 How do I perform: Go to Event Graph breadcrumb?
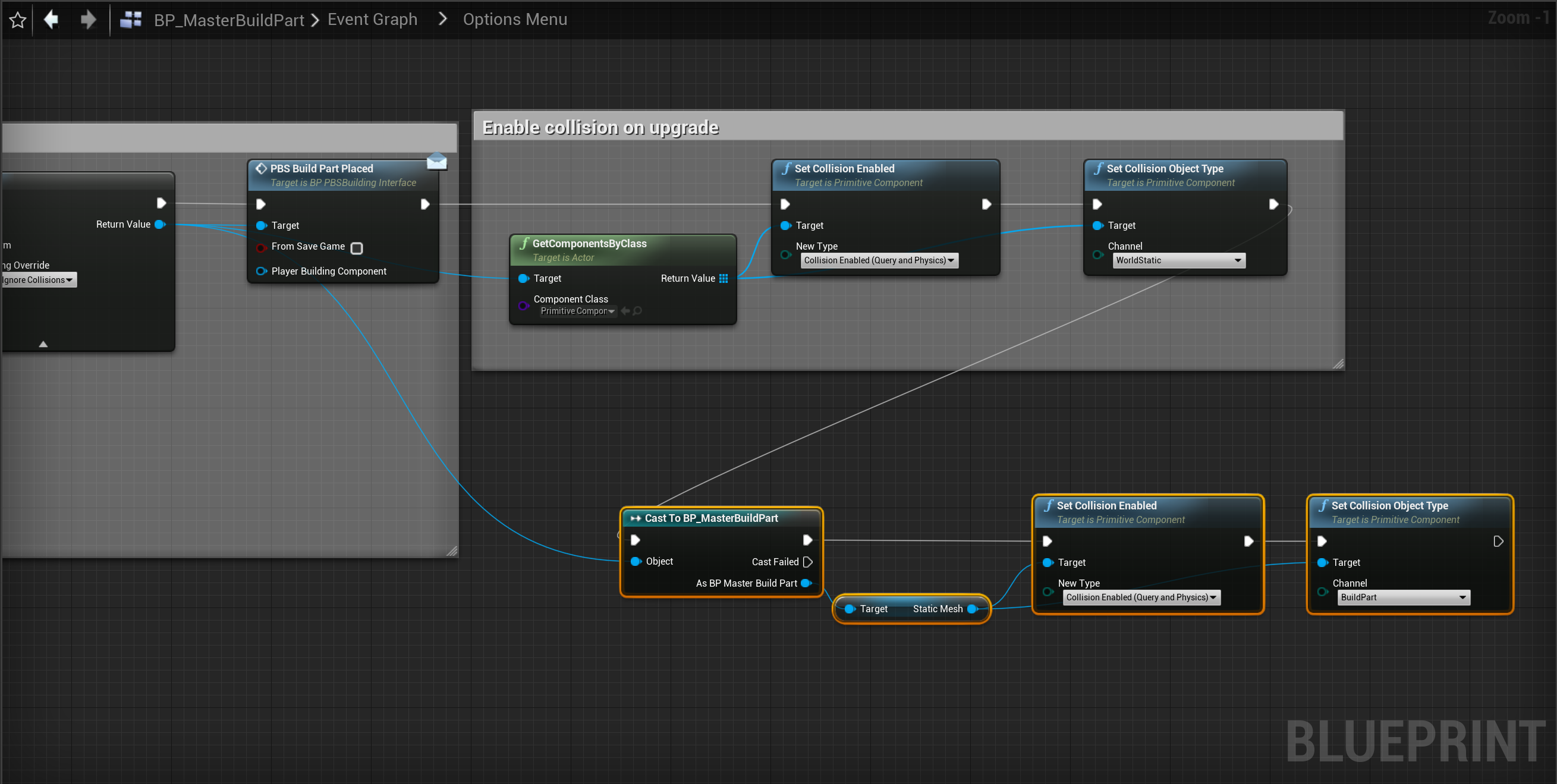(x=372, y=20)
